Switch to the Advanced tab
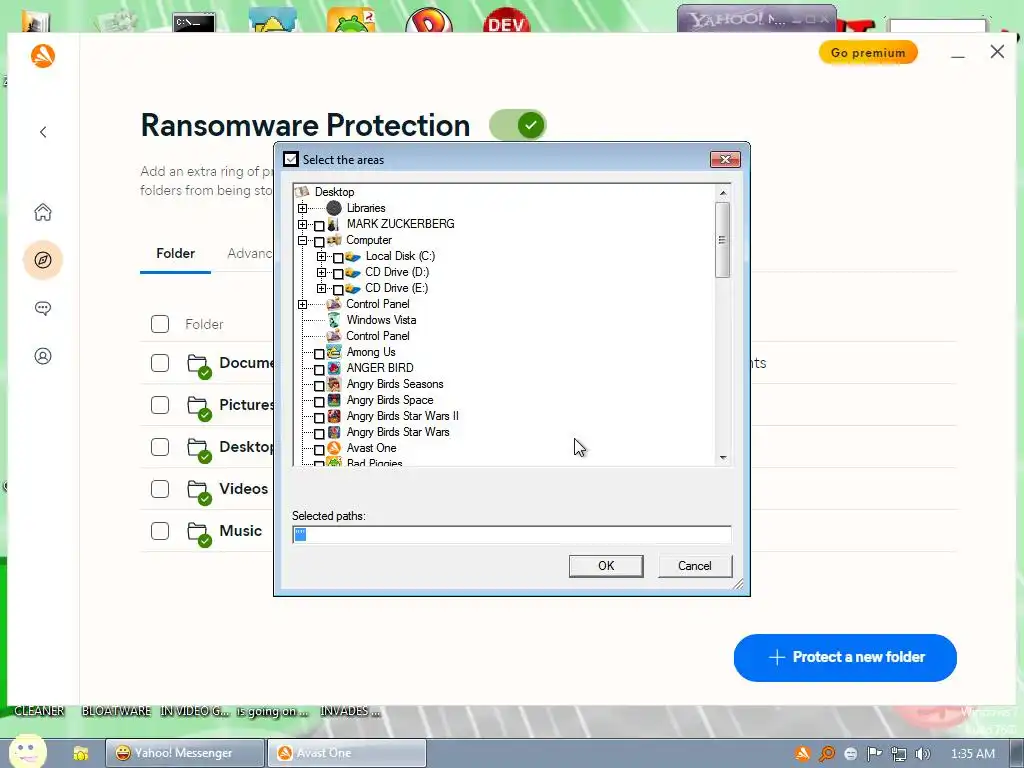This screenshot has height=768, width=1024. coord(250,253)
